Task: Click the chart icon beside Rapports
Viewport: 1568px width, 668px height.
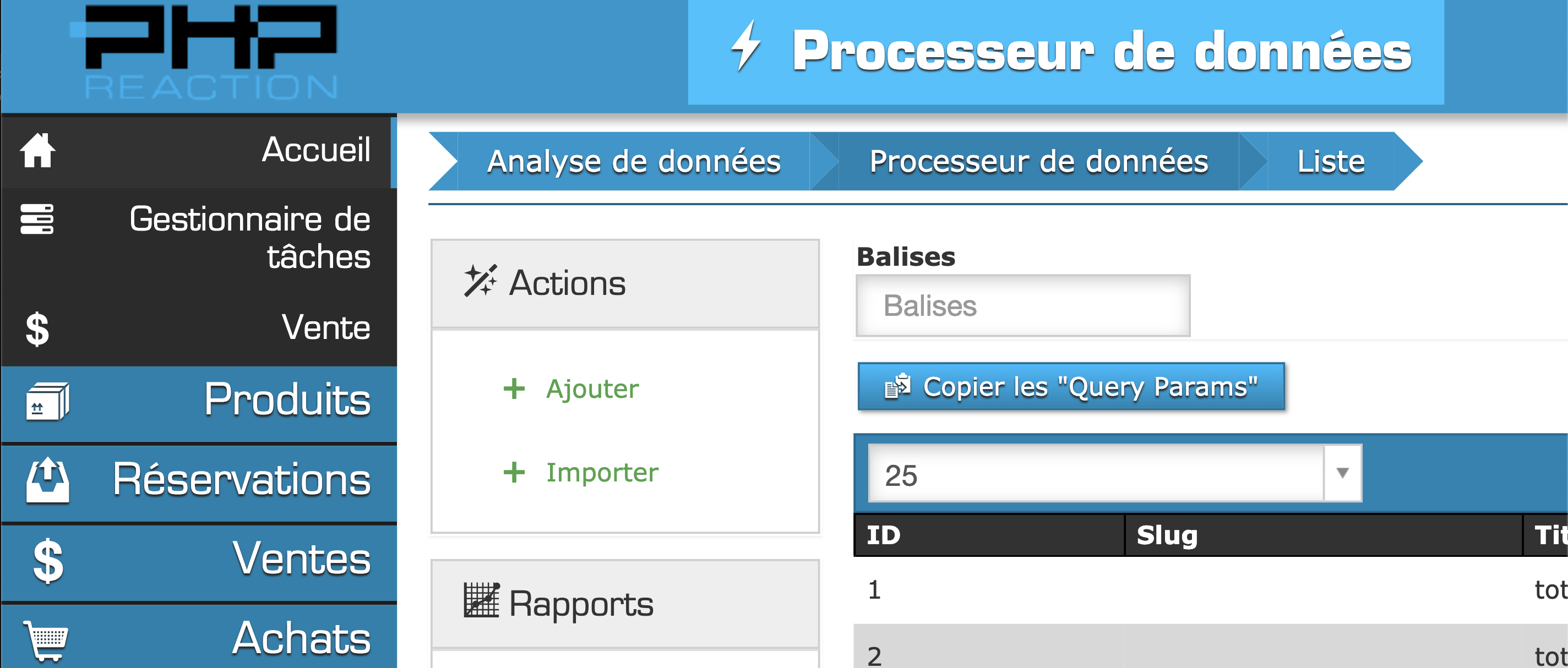Action: point(482,601)
